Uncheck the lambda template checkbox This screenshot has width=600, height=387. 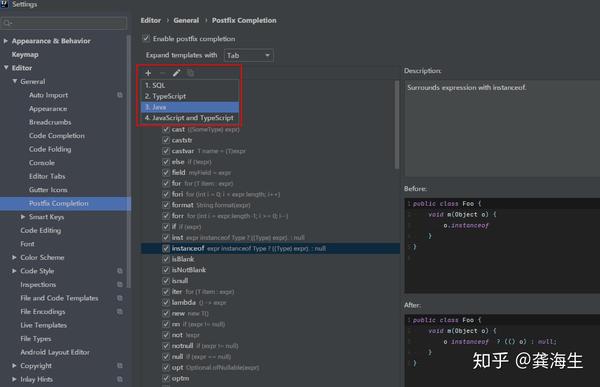coord(166,302)
